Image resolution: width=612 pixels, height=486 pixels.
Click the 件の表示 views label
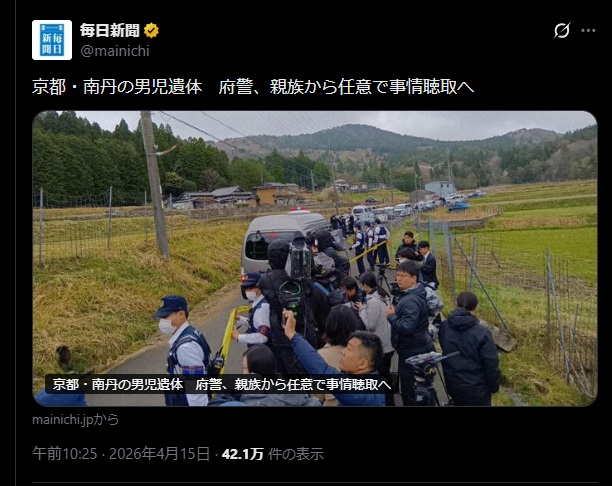coord(296,454)
